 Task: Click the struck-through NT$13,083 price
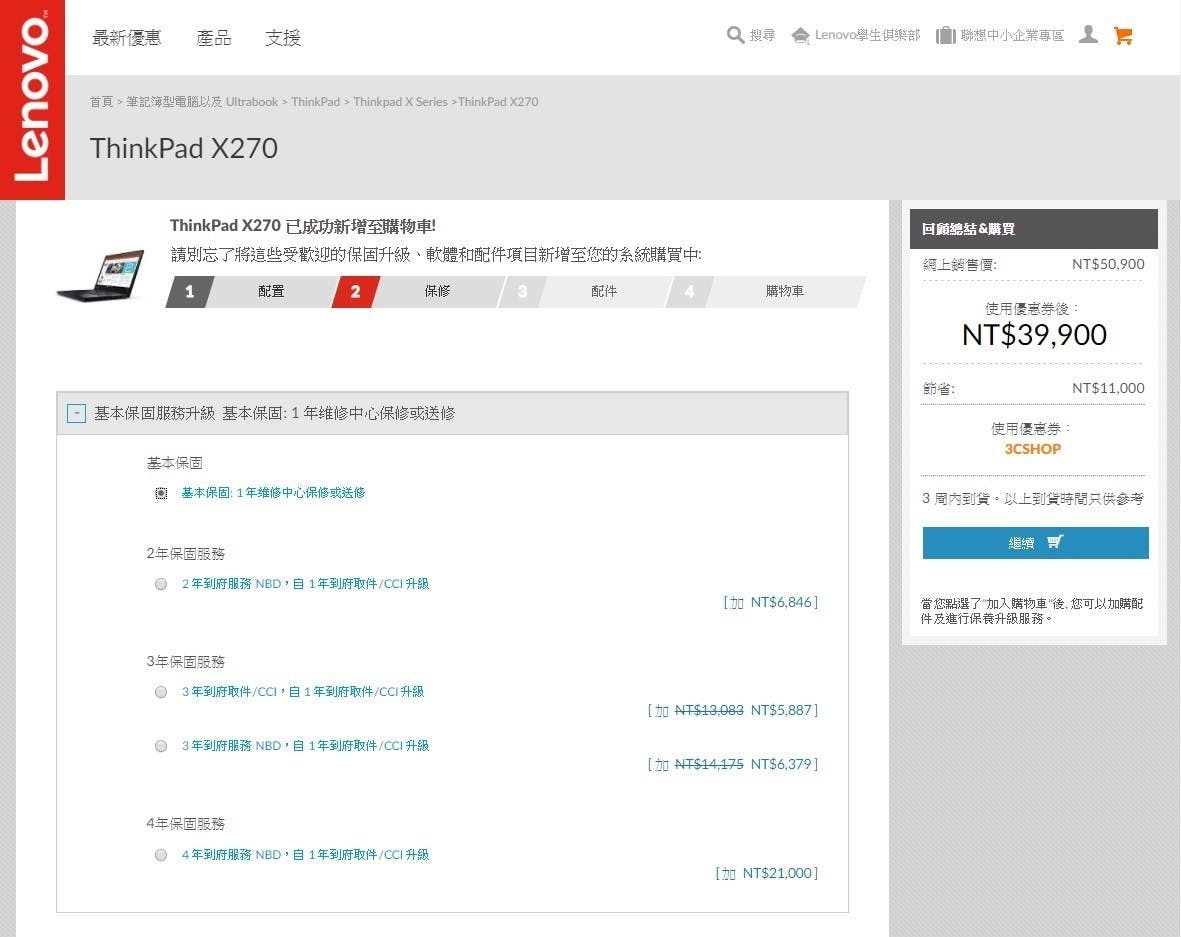[x=709, y=710]
